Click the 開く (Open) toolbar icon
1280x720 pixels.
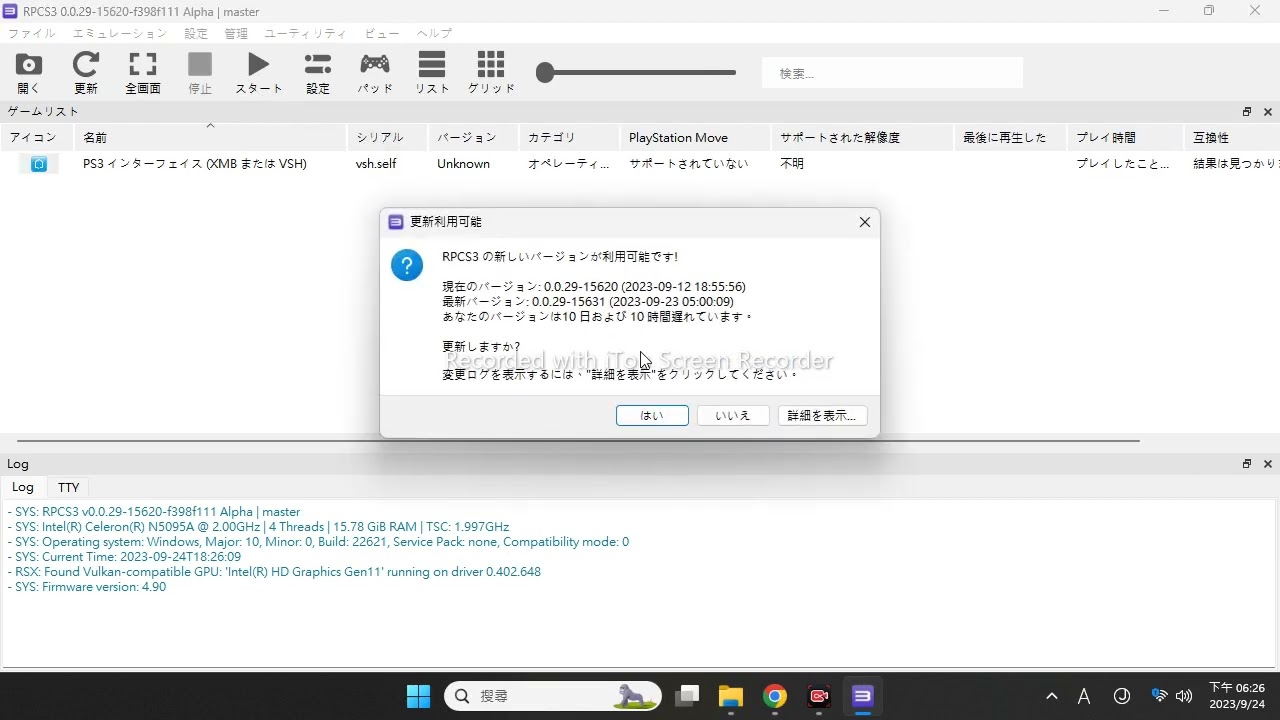[x=29, y=73]
